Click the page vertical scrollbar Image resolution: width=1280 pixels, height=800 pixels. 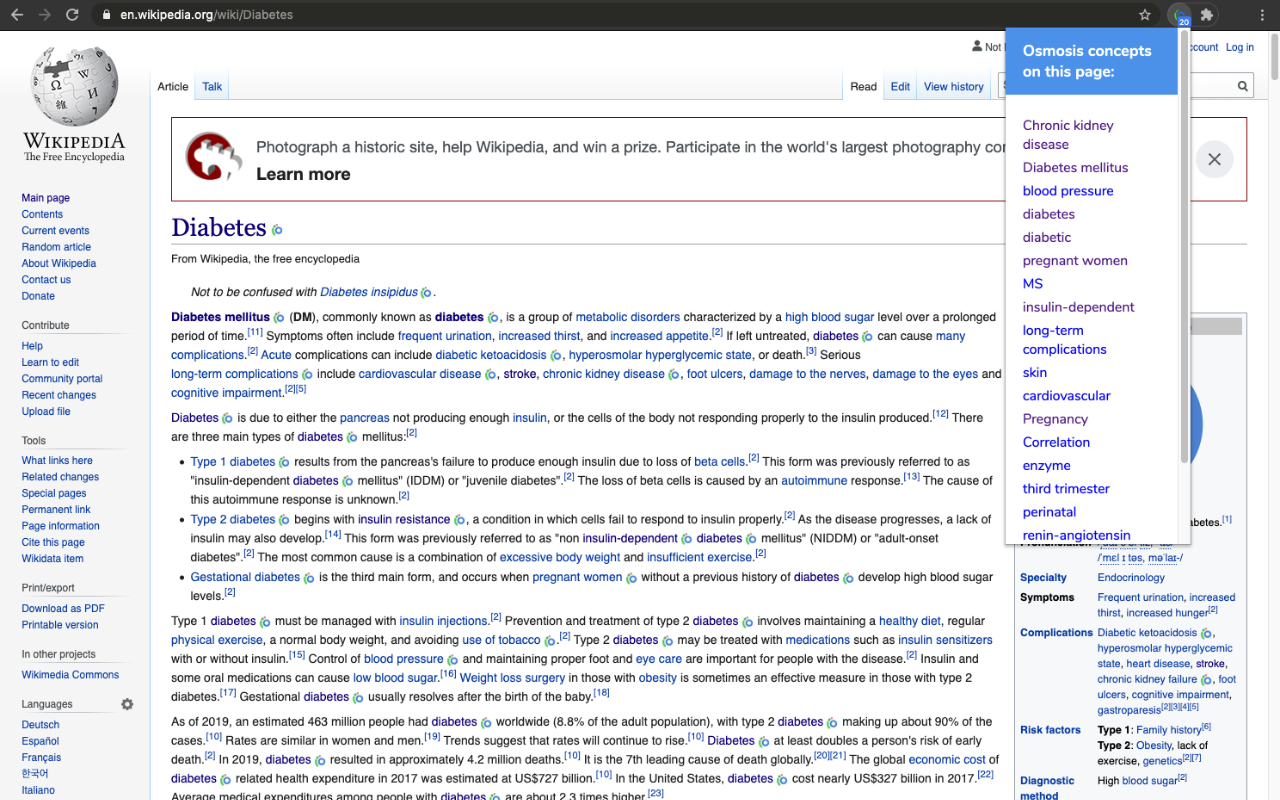pos(1273,56)
